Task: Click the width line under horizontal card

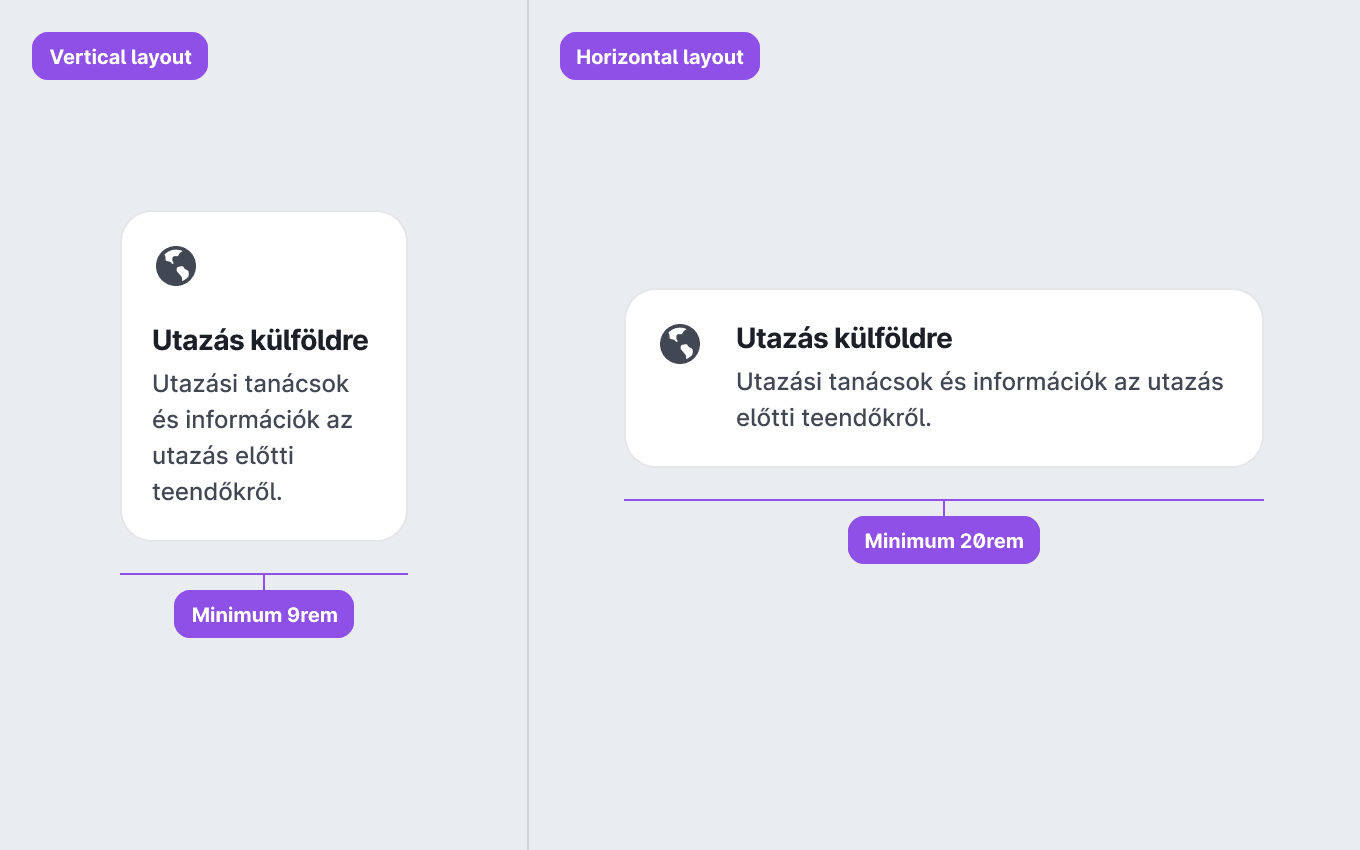Action: point(944,500)
